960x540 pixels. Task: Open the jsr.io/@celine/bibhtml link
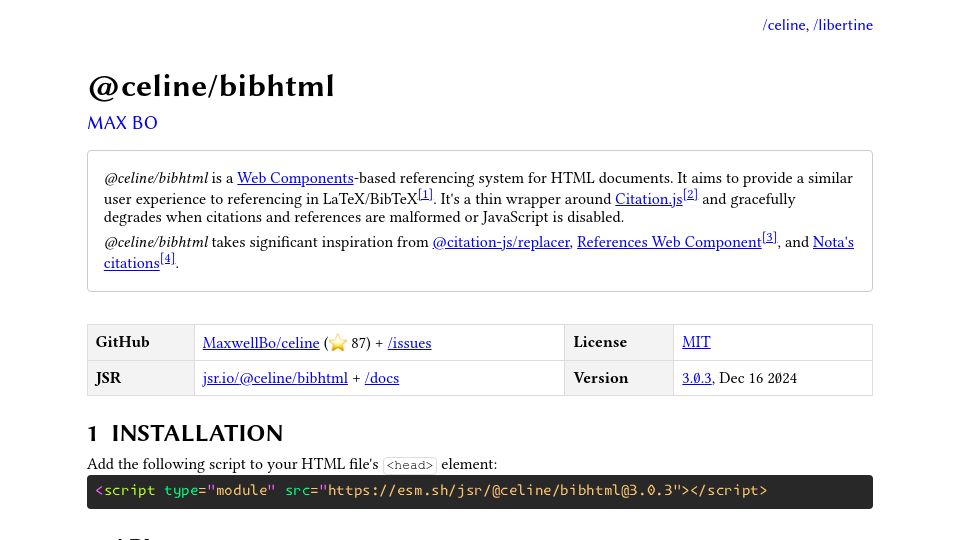pyautogui.click(x=275, y=378)
